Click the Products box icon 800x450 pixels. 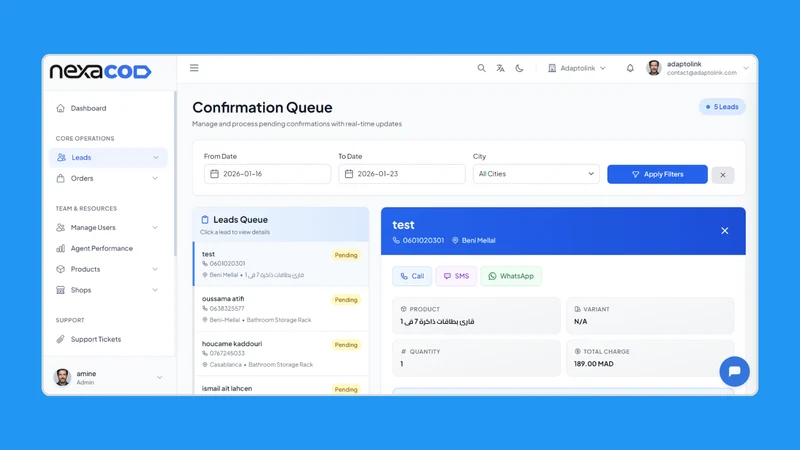(x=61, y=269)
